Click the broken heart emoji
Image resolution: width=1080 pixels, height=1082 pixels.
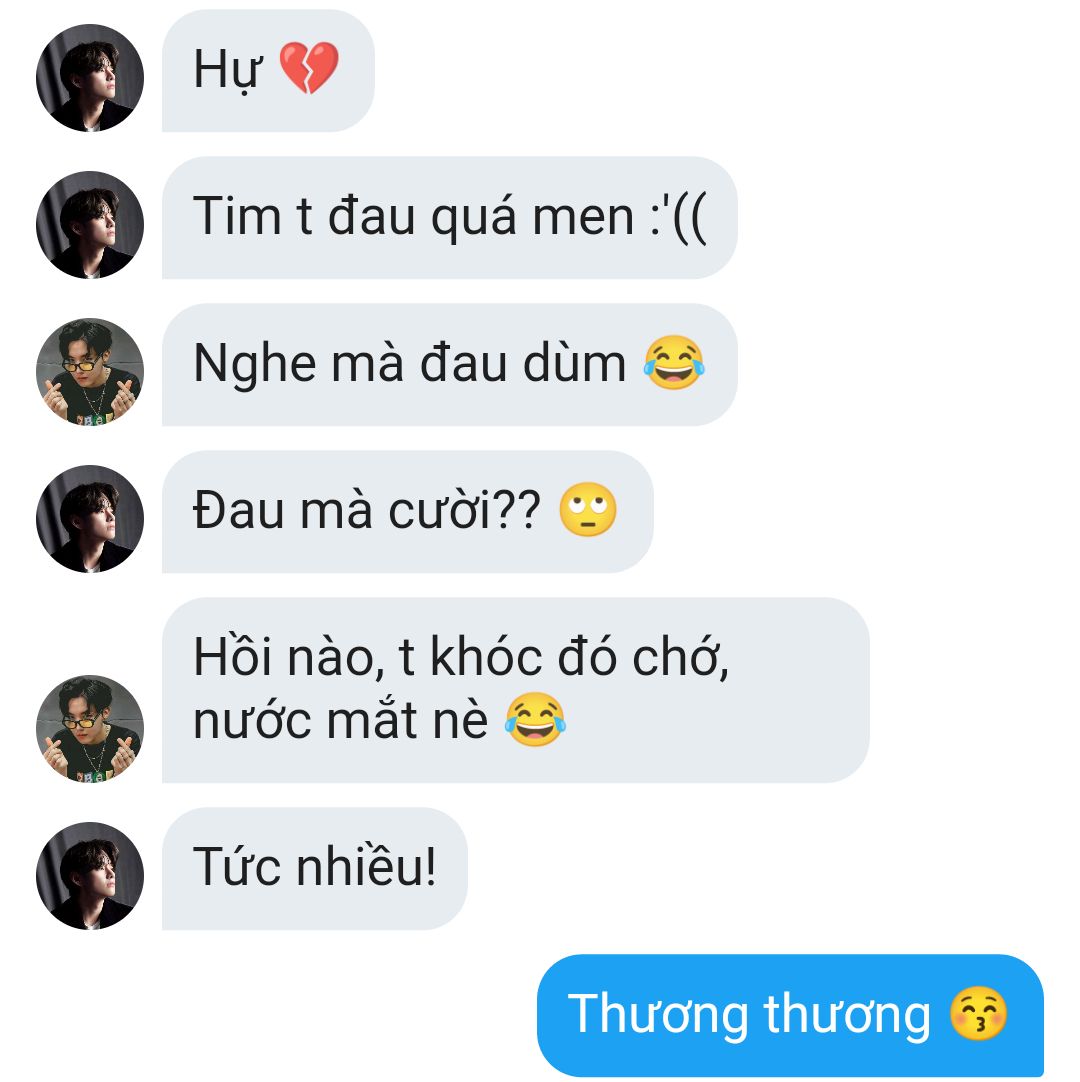point(308,68)
